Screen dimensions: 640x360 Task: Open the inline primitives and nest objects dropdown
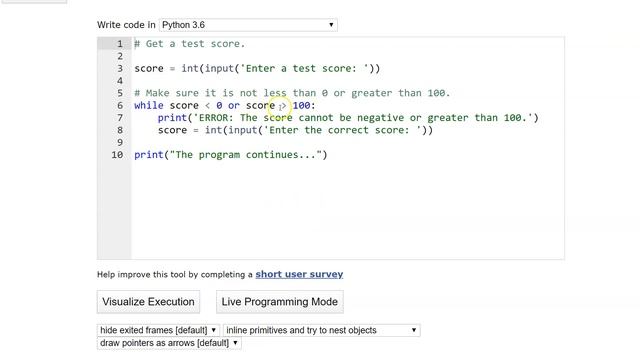point(322,330)
